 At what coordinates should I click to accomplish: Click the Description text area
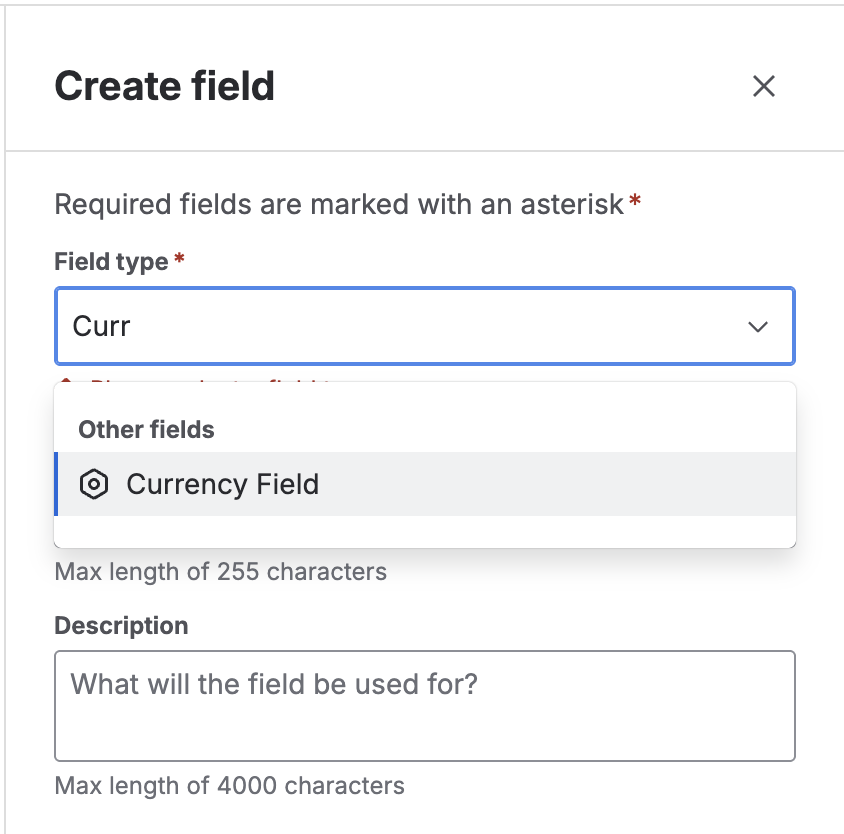click(425, 706)
